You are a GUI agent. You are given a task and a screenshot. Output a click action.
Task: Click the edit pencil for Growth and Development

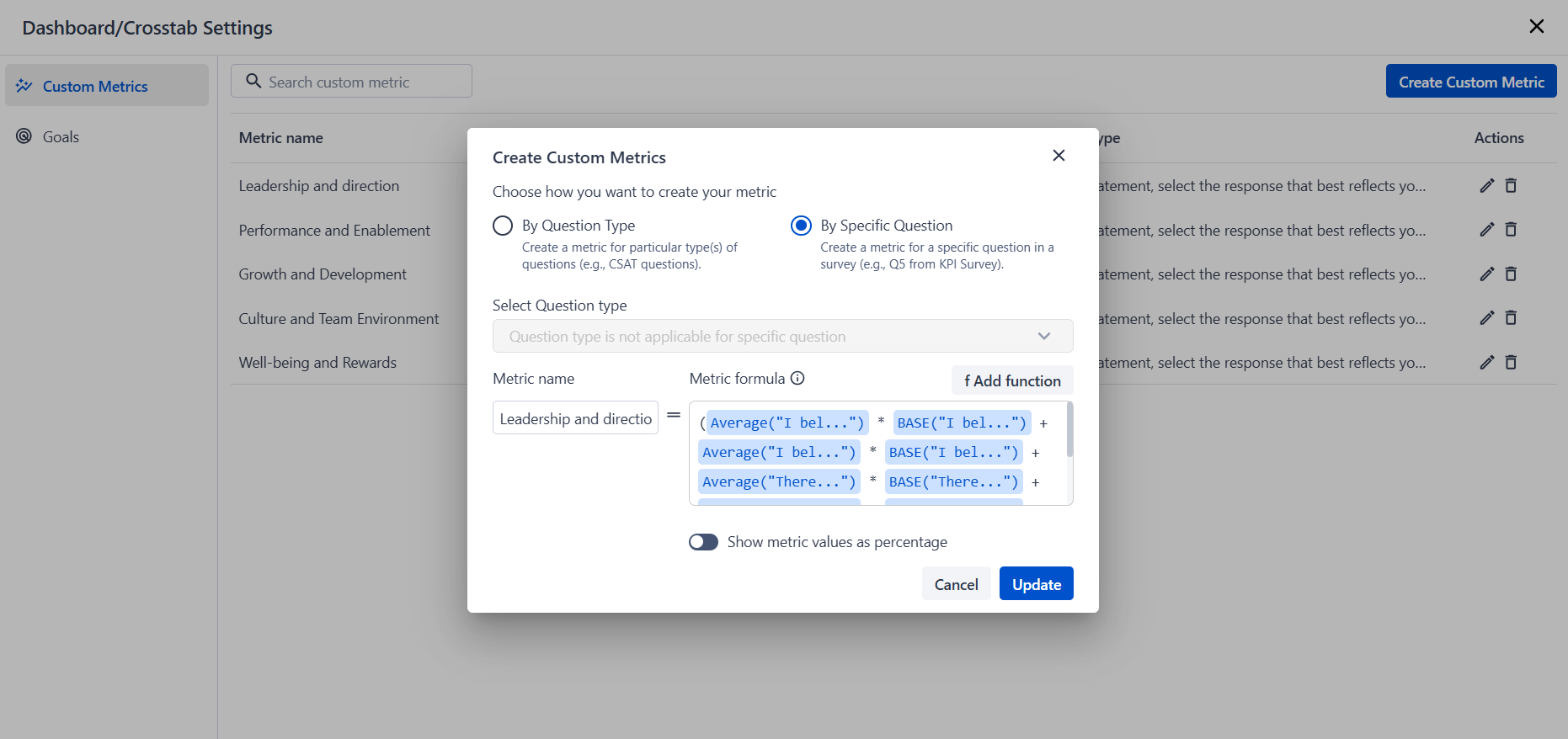click(1486, 274)
